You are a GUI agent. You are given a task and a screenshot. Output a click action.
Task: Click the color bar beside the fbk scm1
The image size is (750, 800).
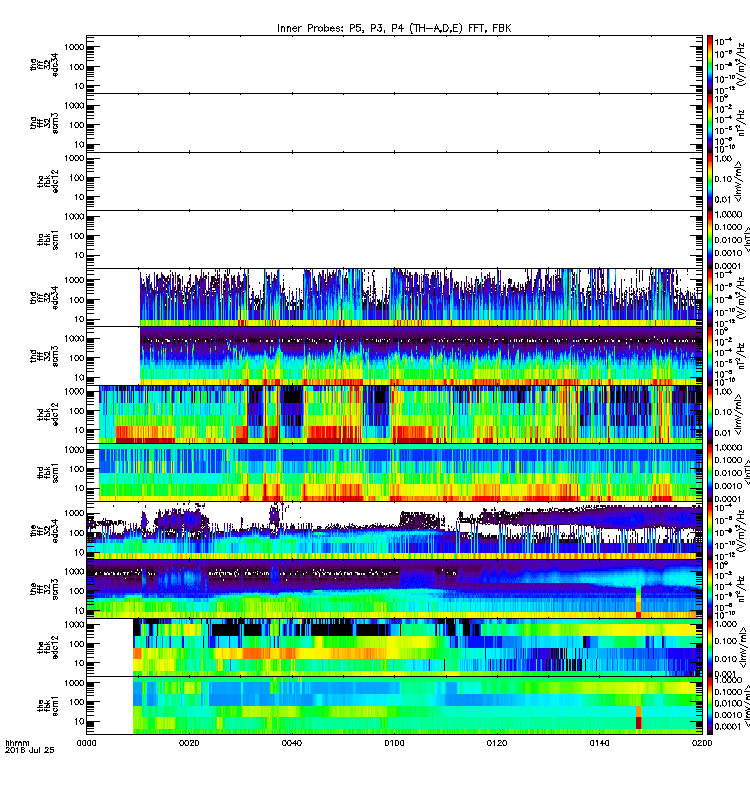(x=710, y=705)
